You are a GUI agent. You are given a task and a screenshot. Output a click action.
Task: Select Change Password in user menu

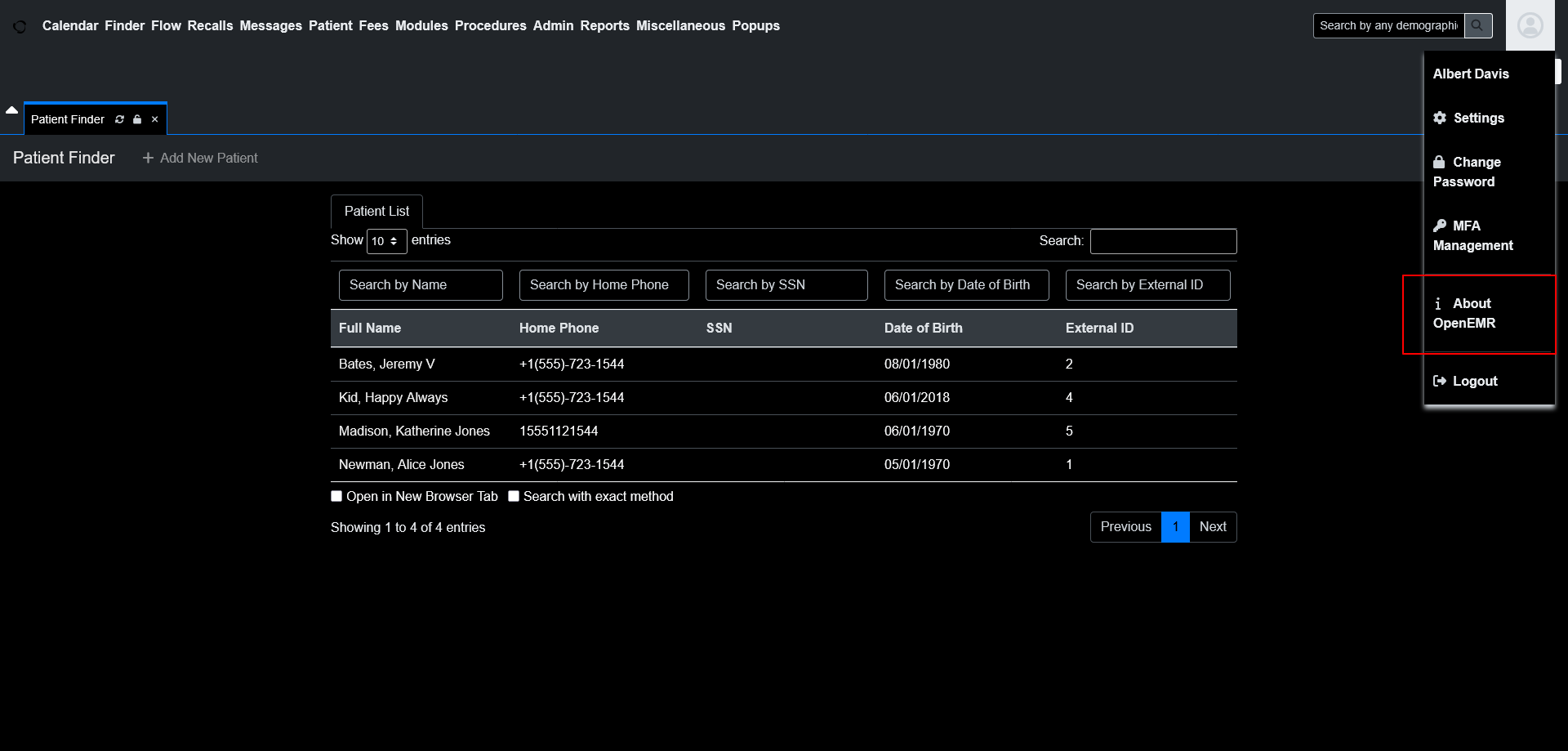[x=1467, y=172]
